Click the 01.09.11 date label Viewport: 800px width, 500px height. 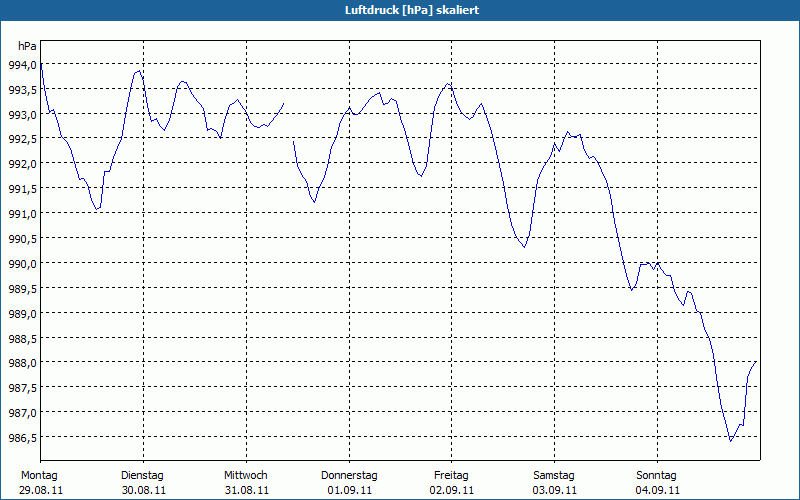click(349, 490)
